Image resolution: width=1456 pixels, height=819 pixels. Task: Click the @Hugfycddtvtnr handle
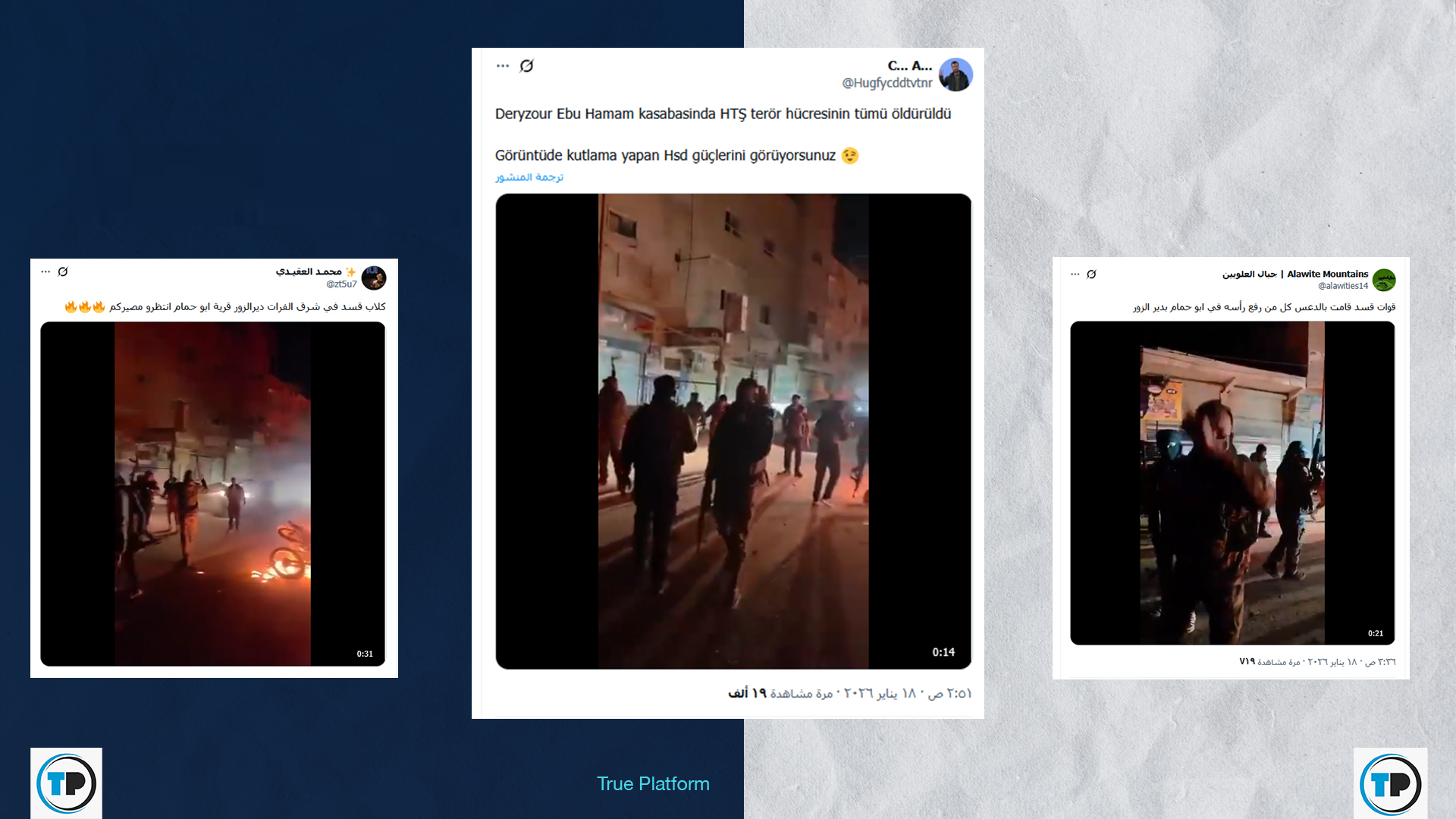[886, 83]
